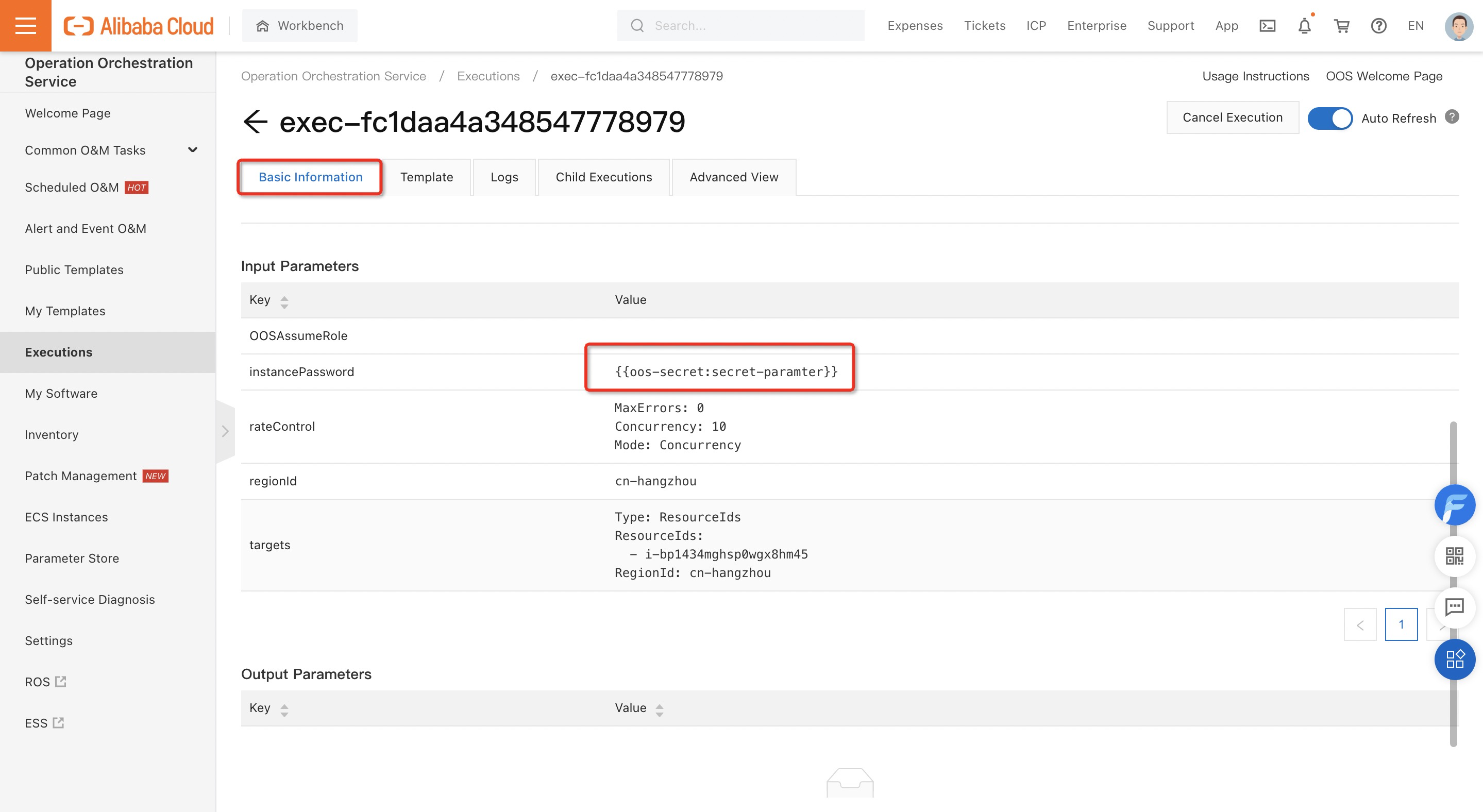Open the OOS Welcome Page link
The width and height of the screenshot is (1483, 812).
point(1384,76)
